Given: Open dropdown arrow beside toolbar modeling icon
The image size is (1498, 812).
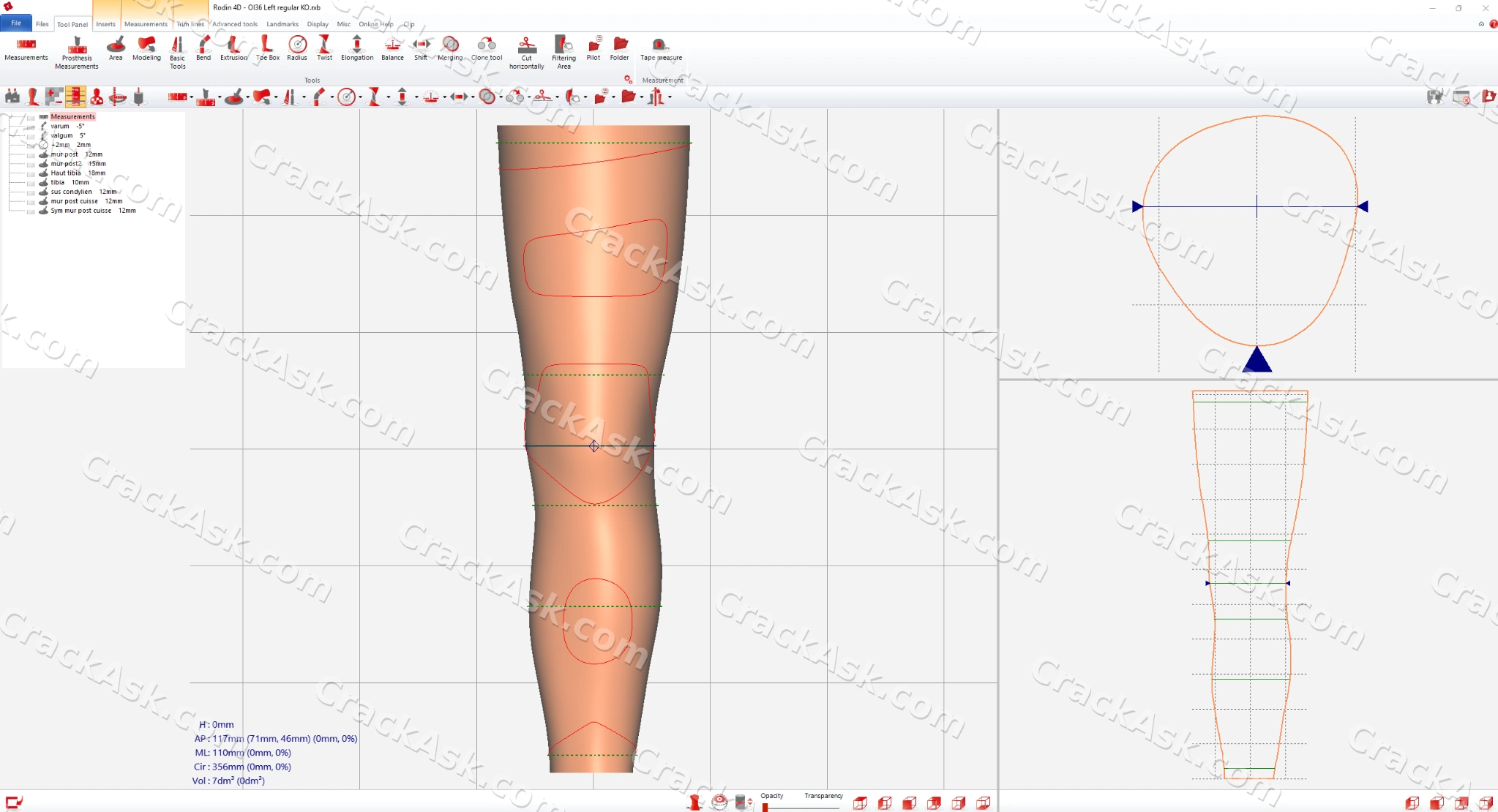Looking at the screenshot, I should click(276, 97).
